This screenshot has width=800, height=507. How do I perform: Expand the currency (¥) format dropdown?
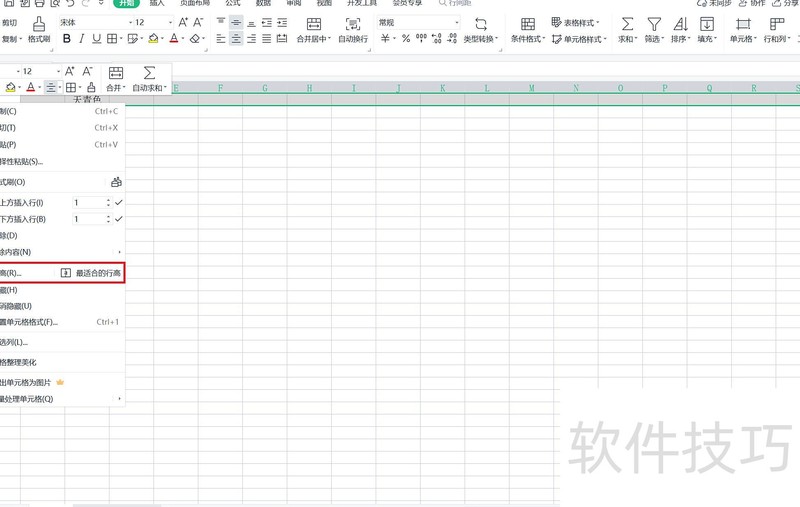pos(394,39)
